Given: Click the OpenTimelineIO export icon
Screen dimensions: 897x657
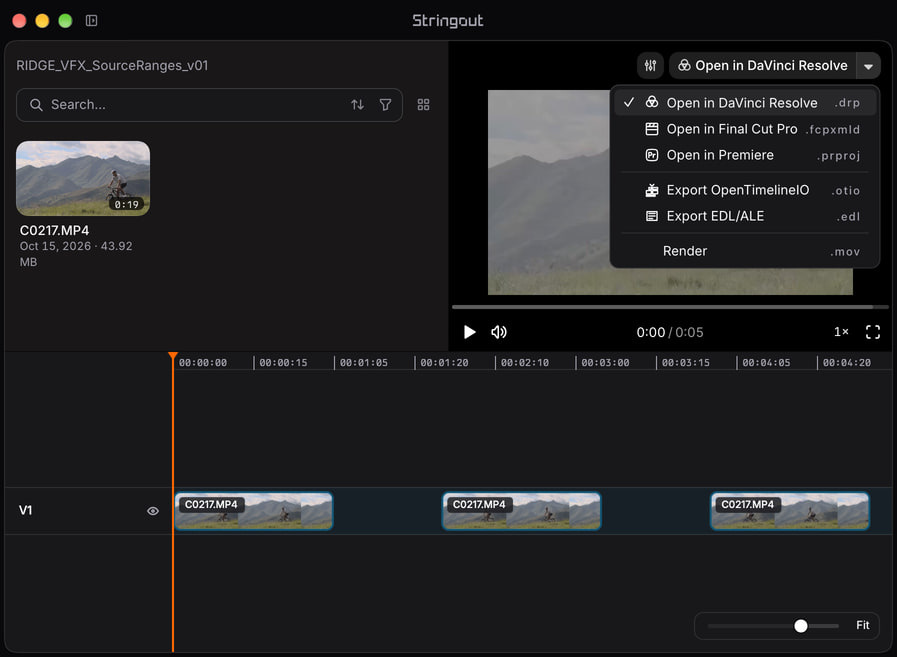Looking at the screenshot, I should pos(652,190).
